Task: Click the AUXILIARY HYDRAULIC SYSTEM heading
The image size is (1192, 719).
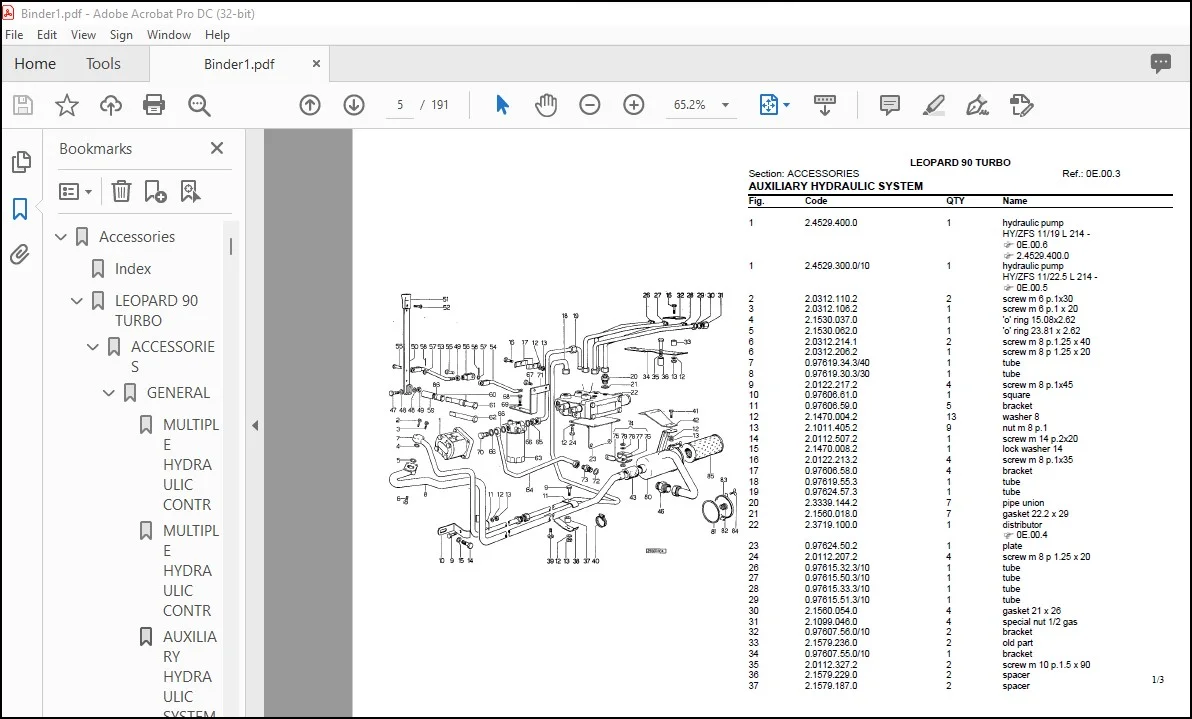Action: [835, 186]
